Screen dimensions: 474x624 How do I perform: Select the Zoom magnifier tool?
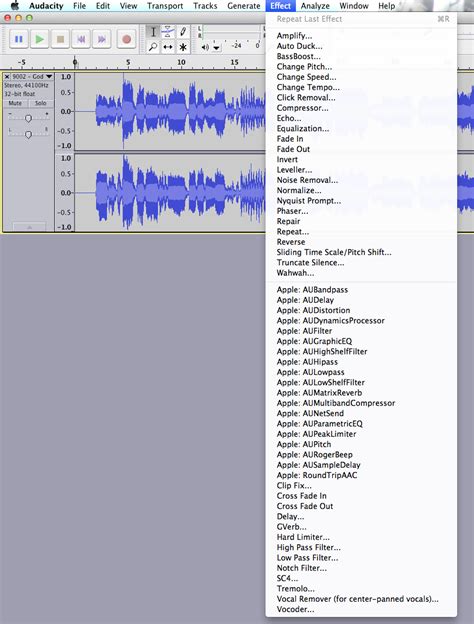click(x=153, y=47)
